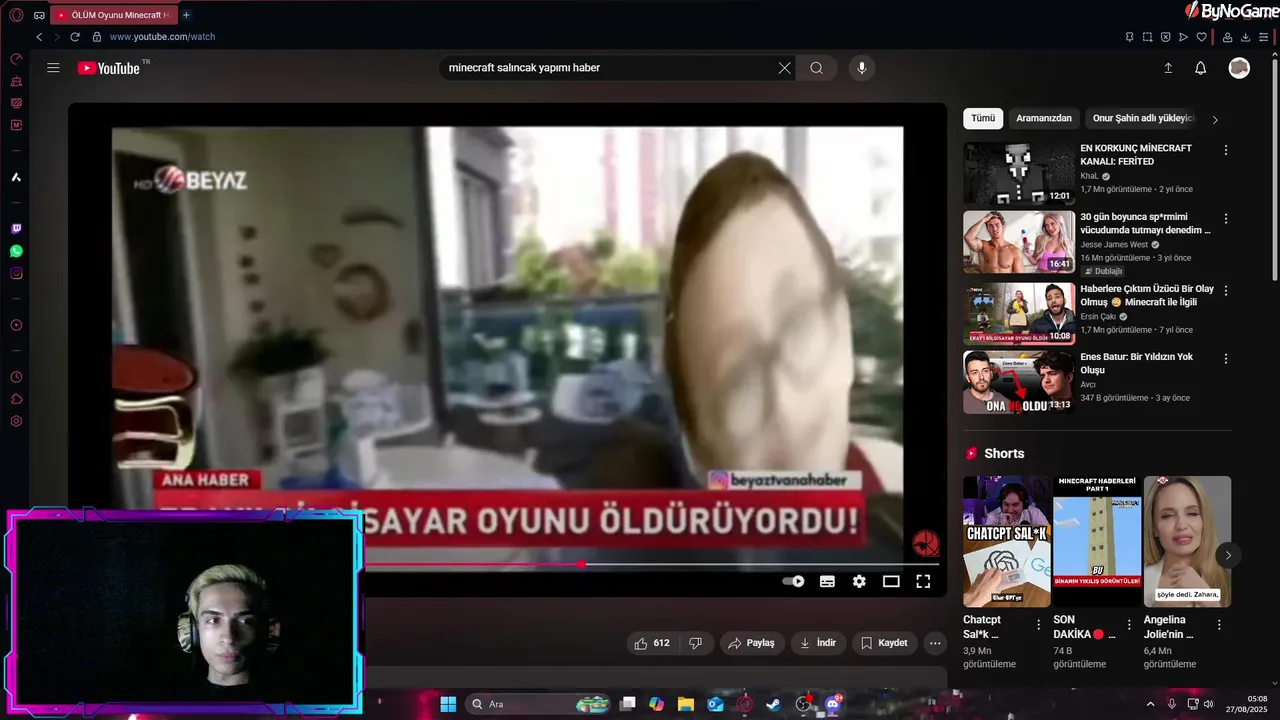This screenshot has height=720, width=1280.
Task: Open the Opera easy setup sliders icon
Action: [1264, 37]
